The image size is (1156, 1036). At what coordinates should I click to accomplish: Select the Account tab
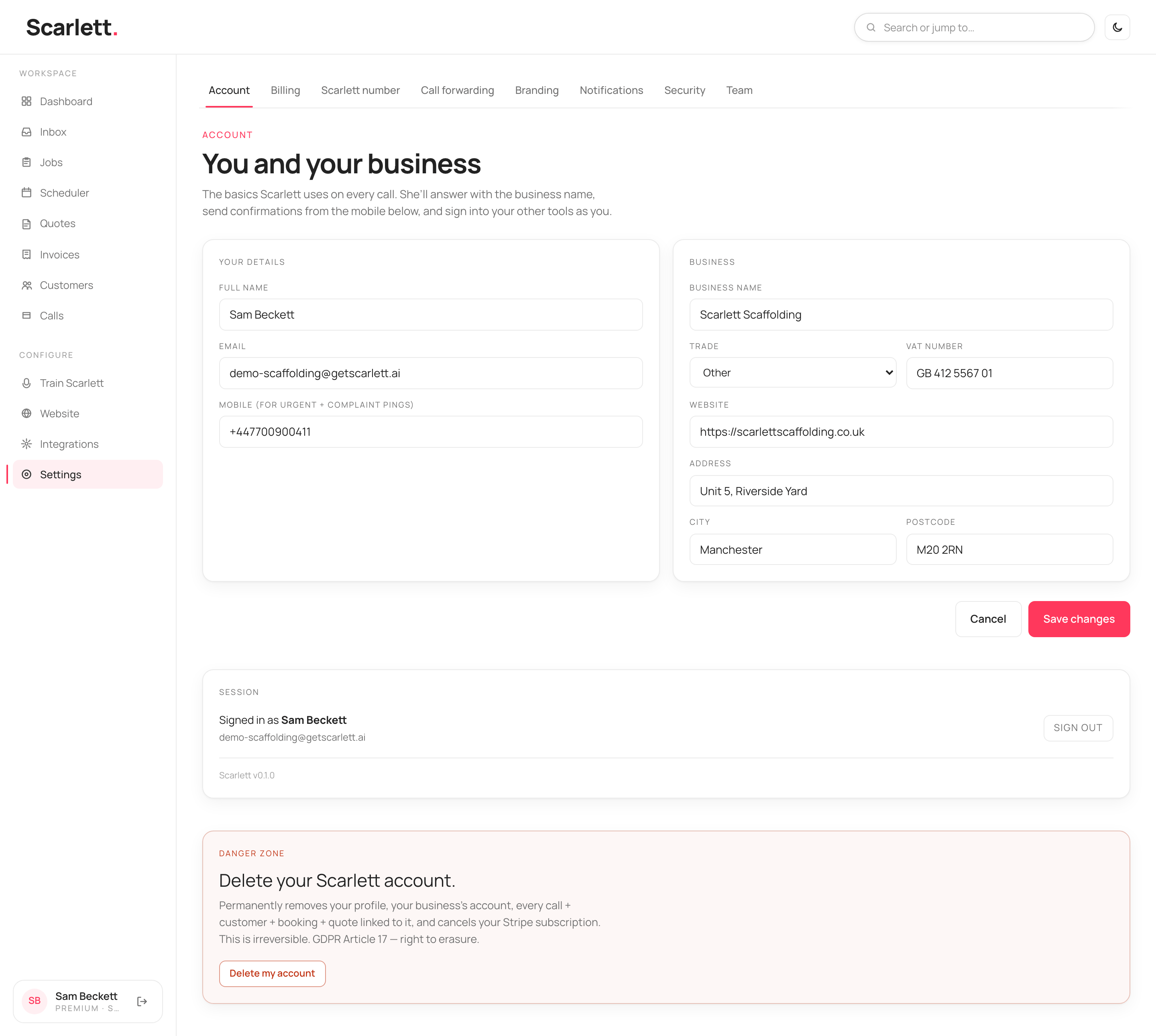pyautogui.click(x=229, y=91)
